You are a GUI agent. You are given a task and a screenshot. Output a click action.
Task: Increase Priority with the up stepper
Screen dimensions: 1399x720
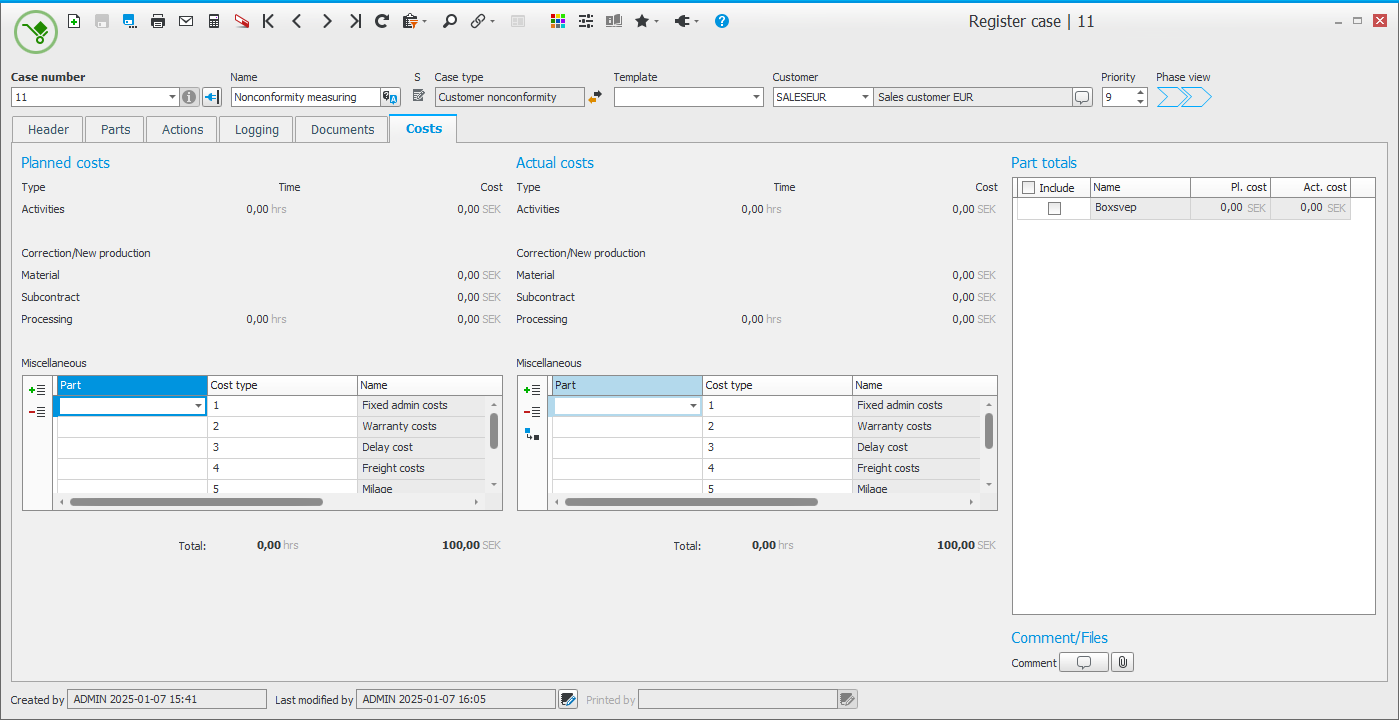(1140, 93)
